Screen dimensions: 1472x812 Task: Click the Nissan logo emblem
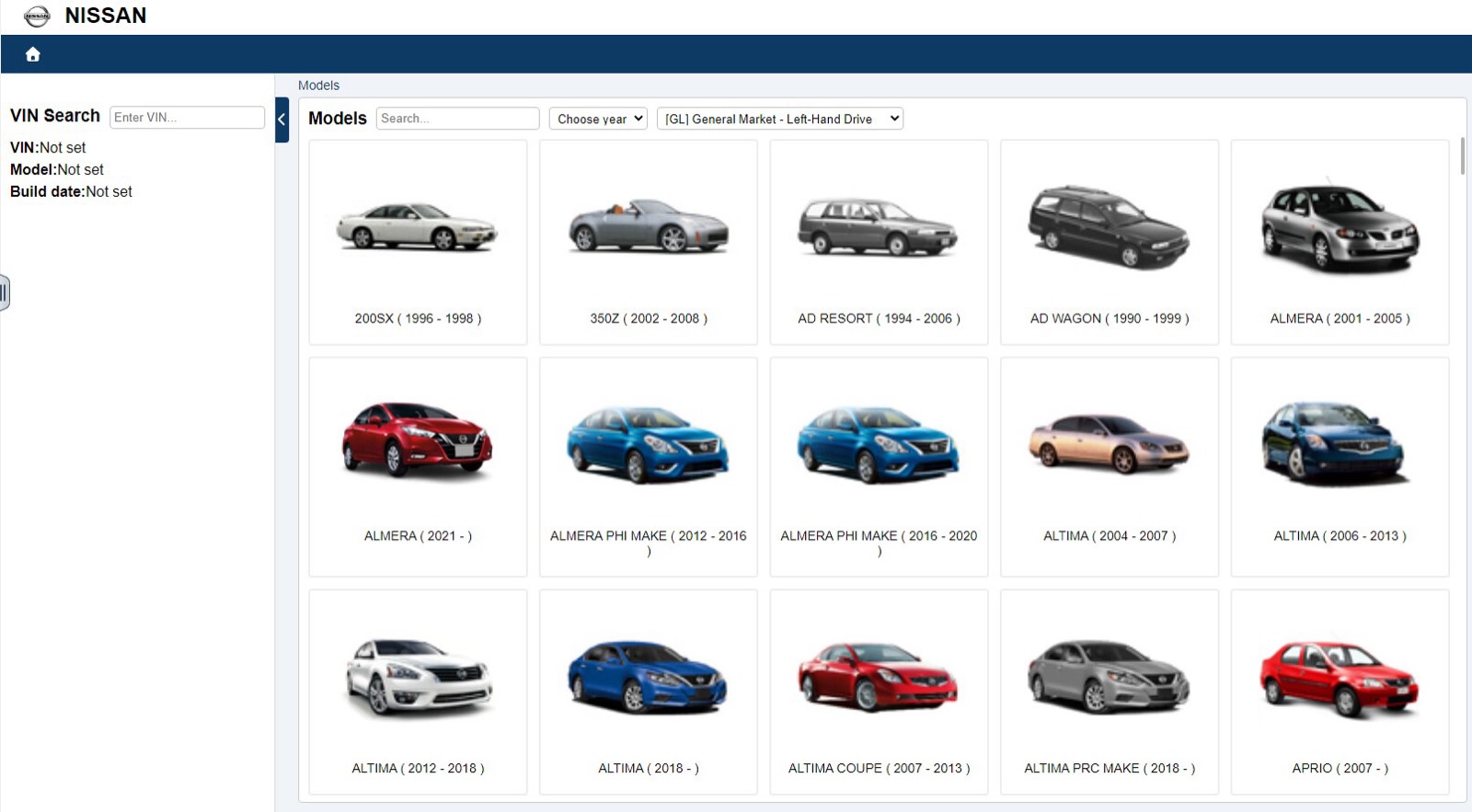tap(37, 16)
